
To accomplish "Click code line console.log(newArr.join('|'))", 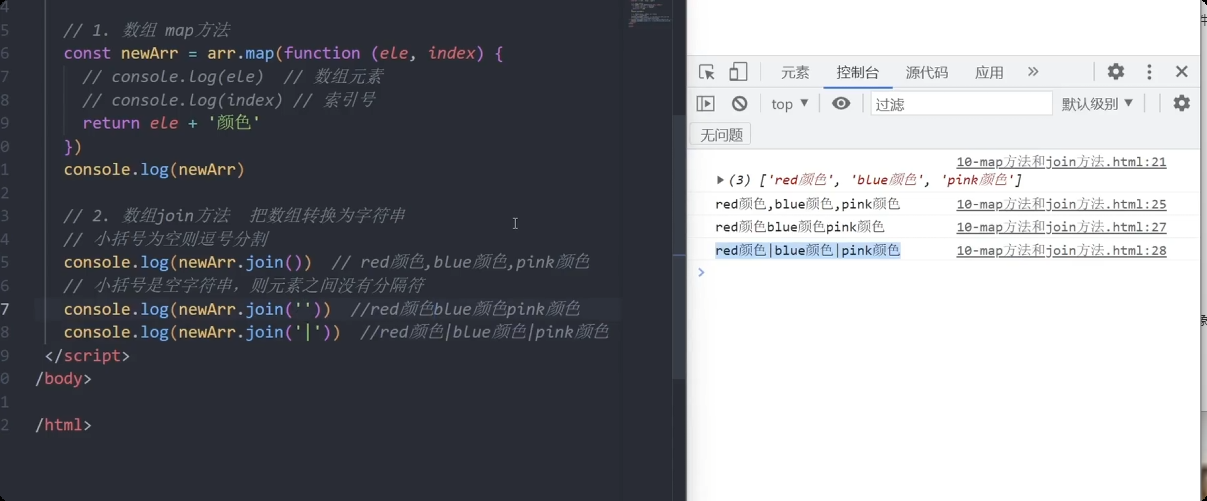I will click(202, 332).
